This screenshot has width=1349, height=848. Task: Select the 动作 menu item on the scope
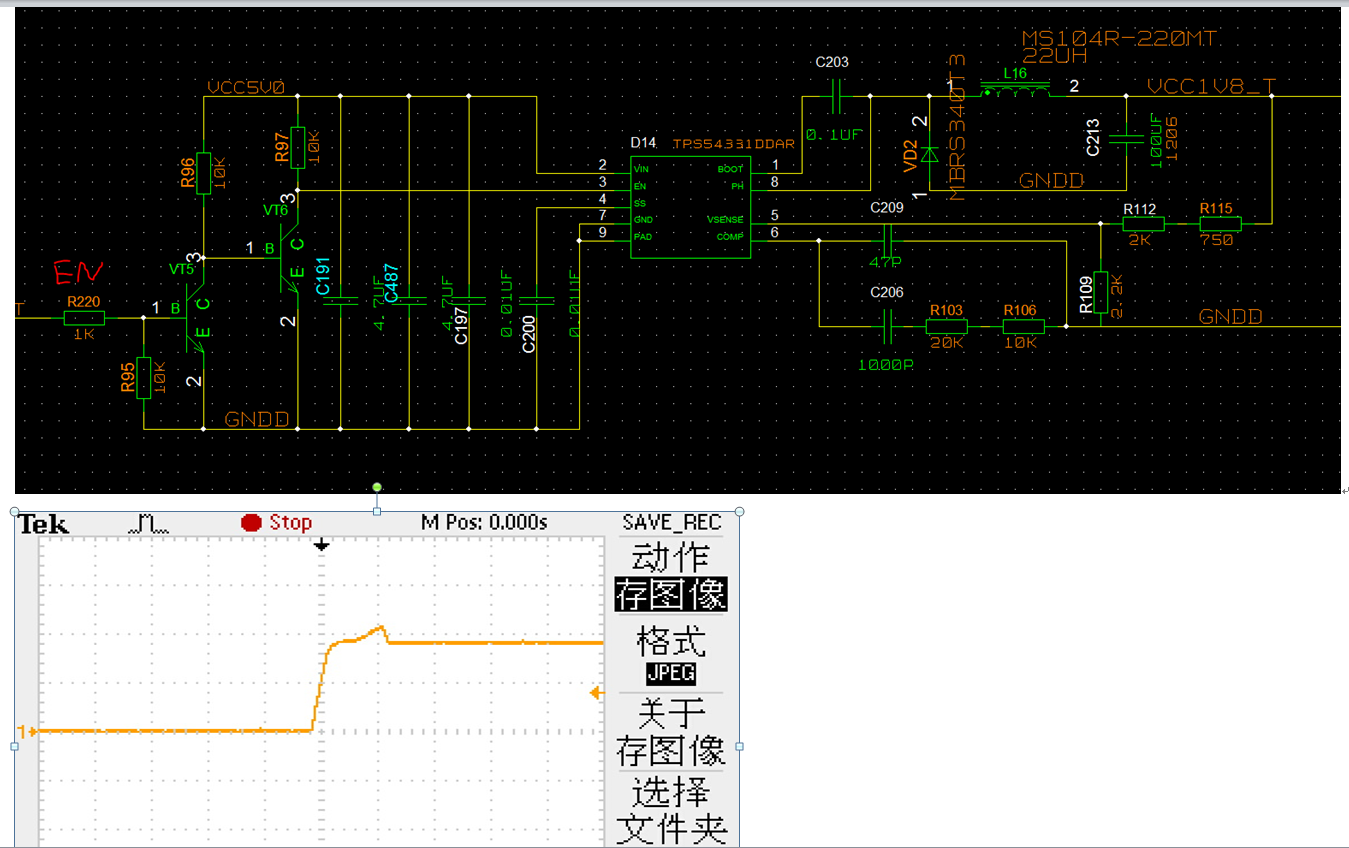click(670, 558)
